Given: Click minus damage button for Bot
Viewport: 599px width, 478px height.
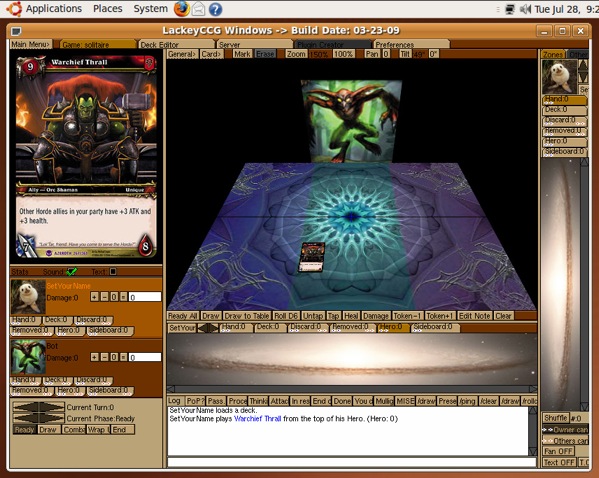Looking at the screenshot, I should tap(104, 357).
